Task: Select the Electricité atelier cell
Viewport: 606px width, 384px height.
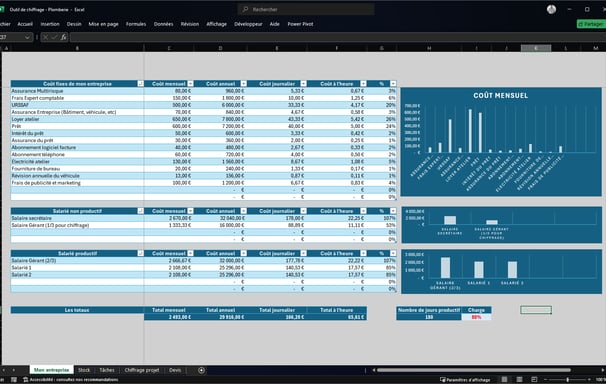Action: [x=77, y=161]
